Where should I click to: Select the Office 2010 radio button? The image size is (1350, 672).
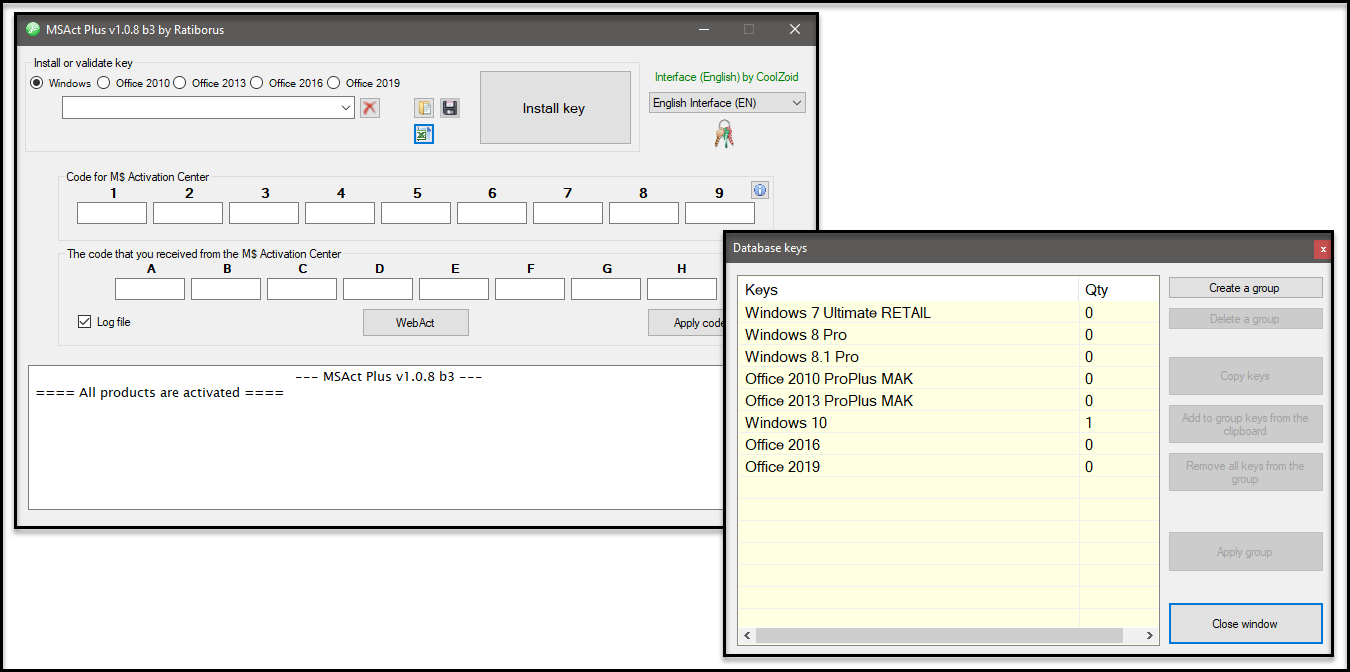coord(104,83)
